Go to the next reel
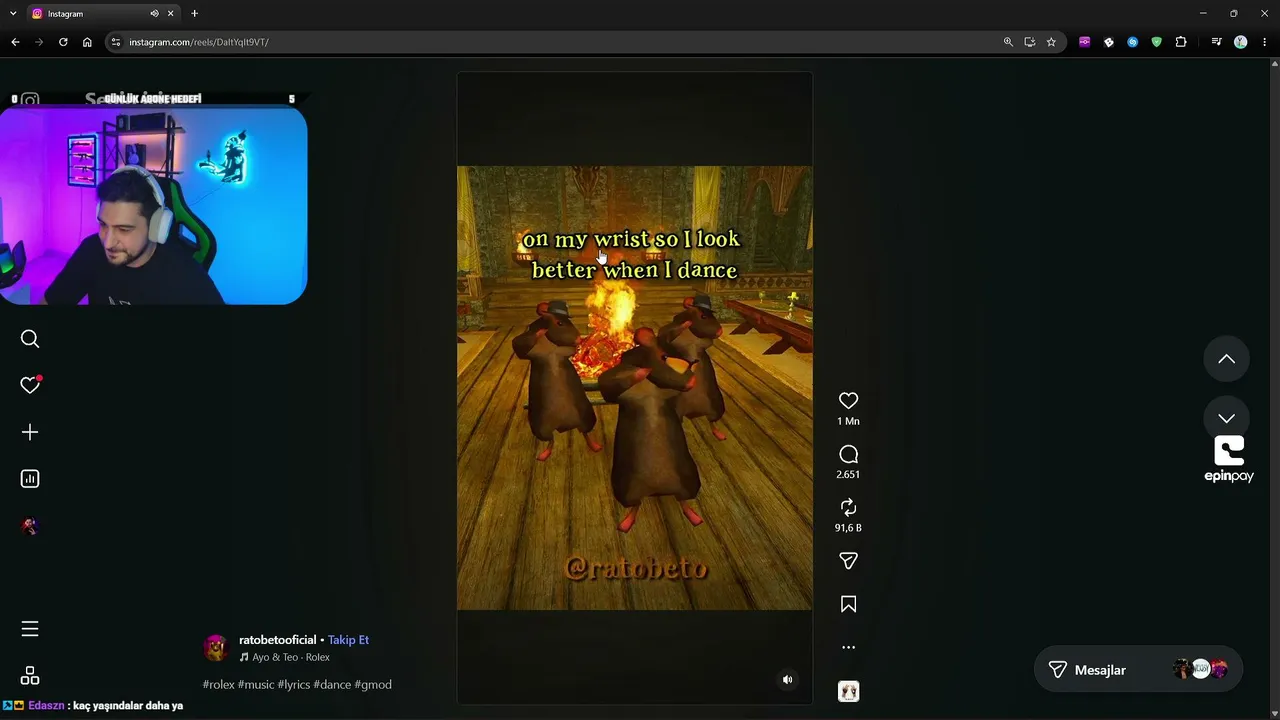Viewport: 1280px width, 720px height. pos(1226,418)
